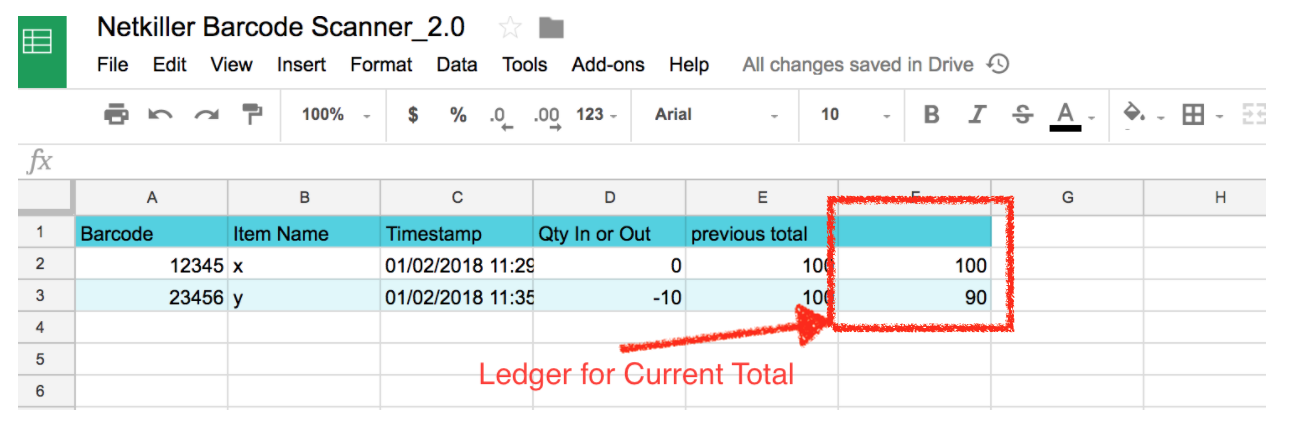Decrease decimal places
Viewport: 1298px width, 428px height.
tap(500, 116)
